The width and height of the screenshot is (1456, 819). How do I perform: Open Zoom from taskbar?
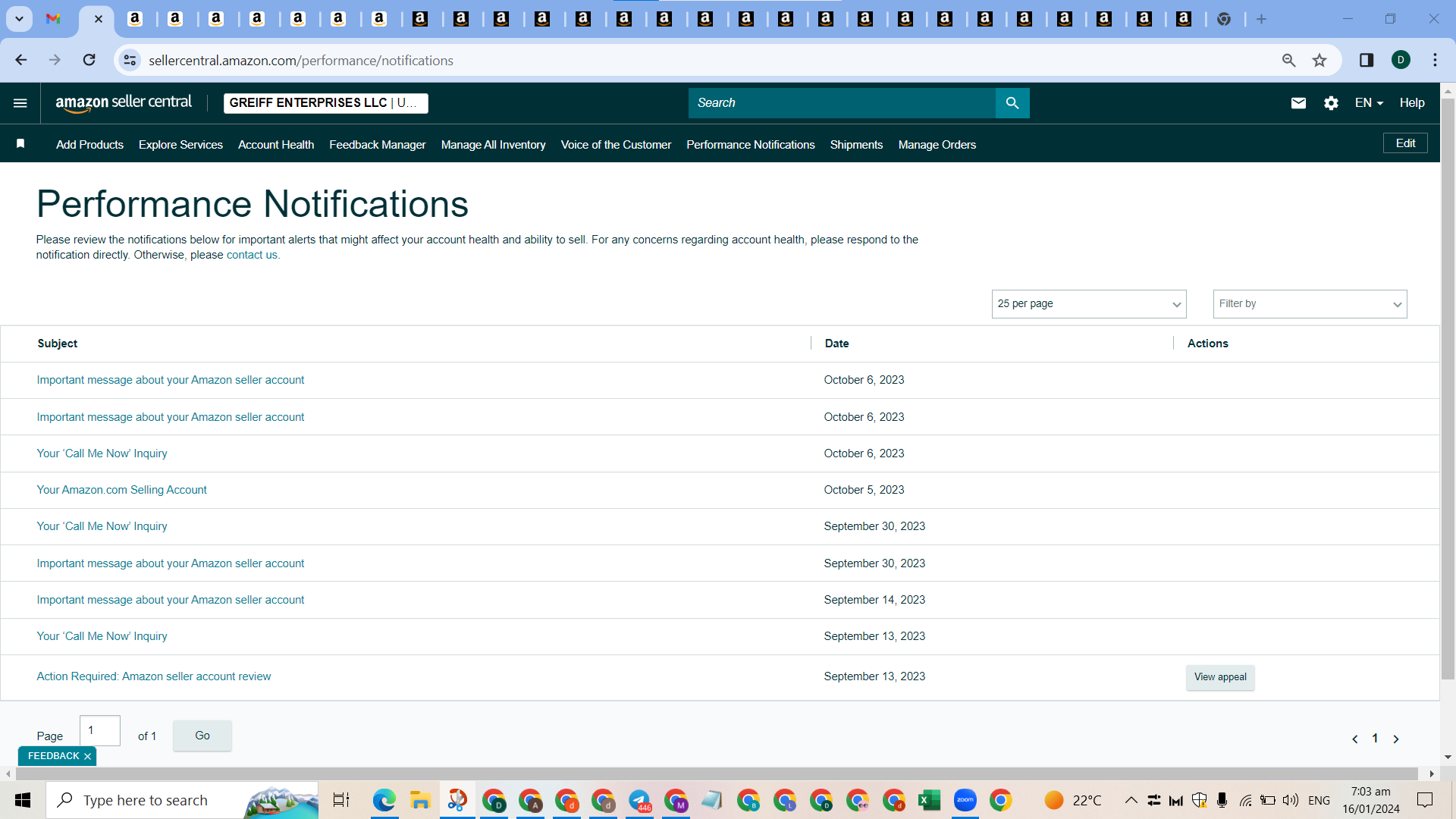click(x=965, y=800)
